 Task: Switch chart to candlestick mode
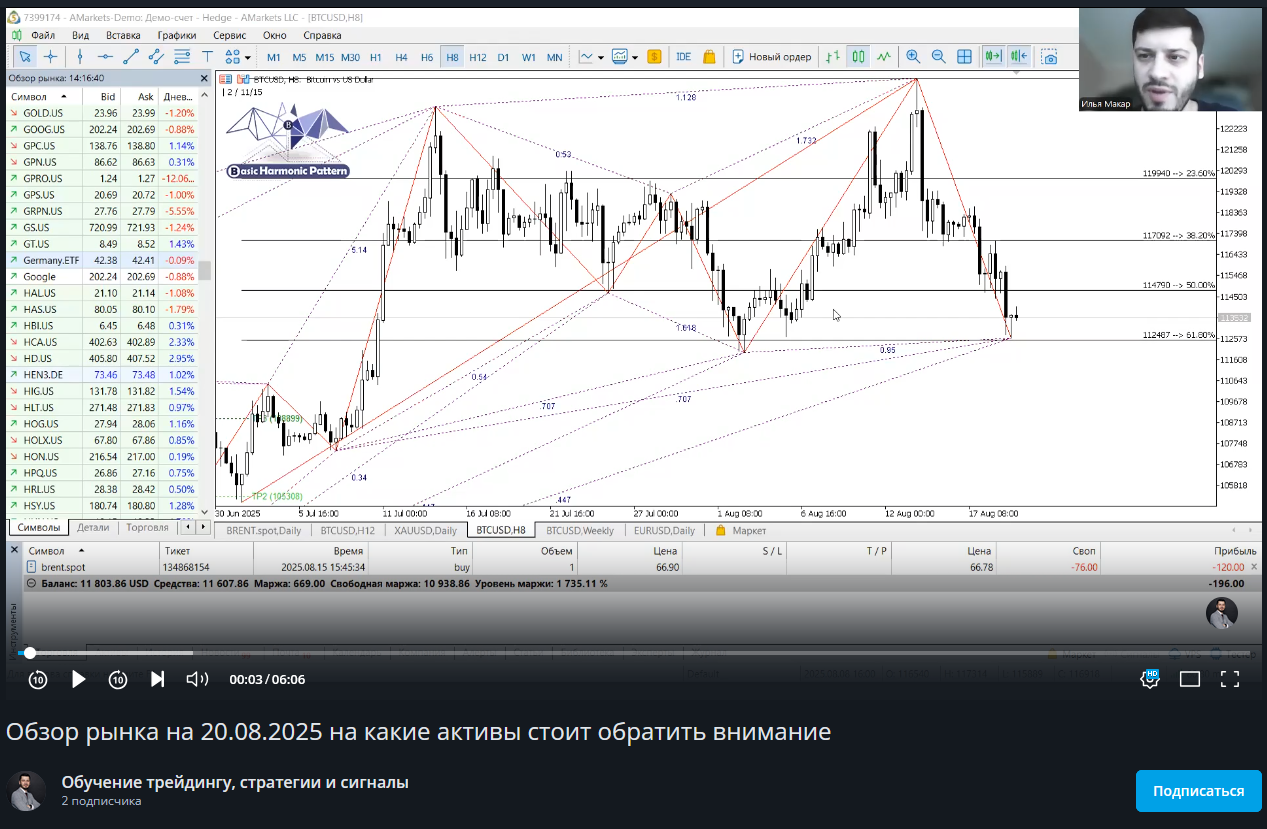(x=858, y=57)
